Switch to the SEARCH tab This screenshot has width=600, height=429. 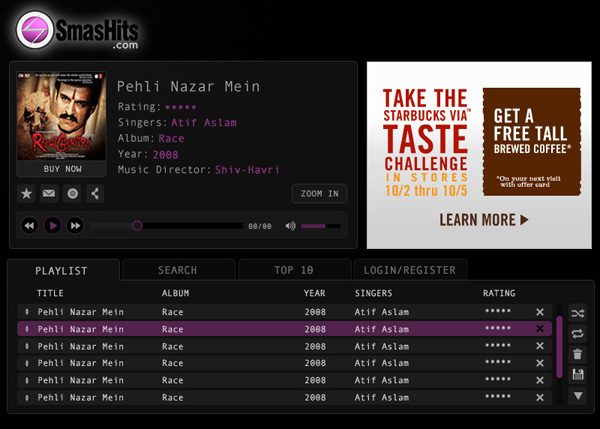(177, 270)
